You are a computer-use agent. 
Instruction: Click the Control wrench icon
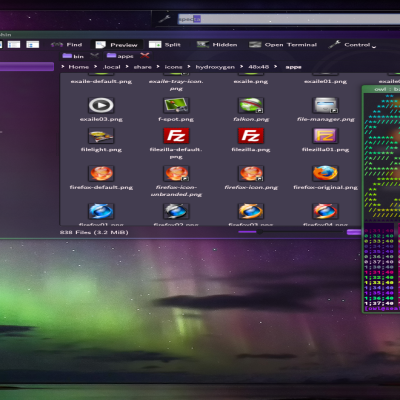tap(334, 44)
